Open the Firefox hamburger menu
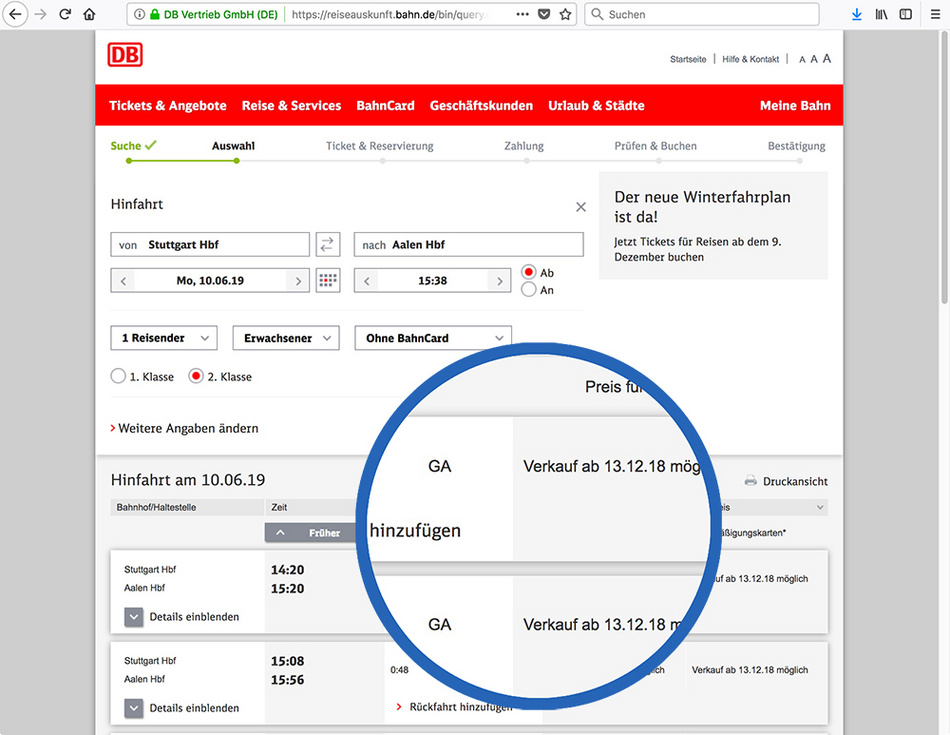Screen dimensions: 950x735 (935, 14)
